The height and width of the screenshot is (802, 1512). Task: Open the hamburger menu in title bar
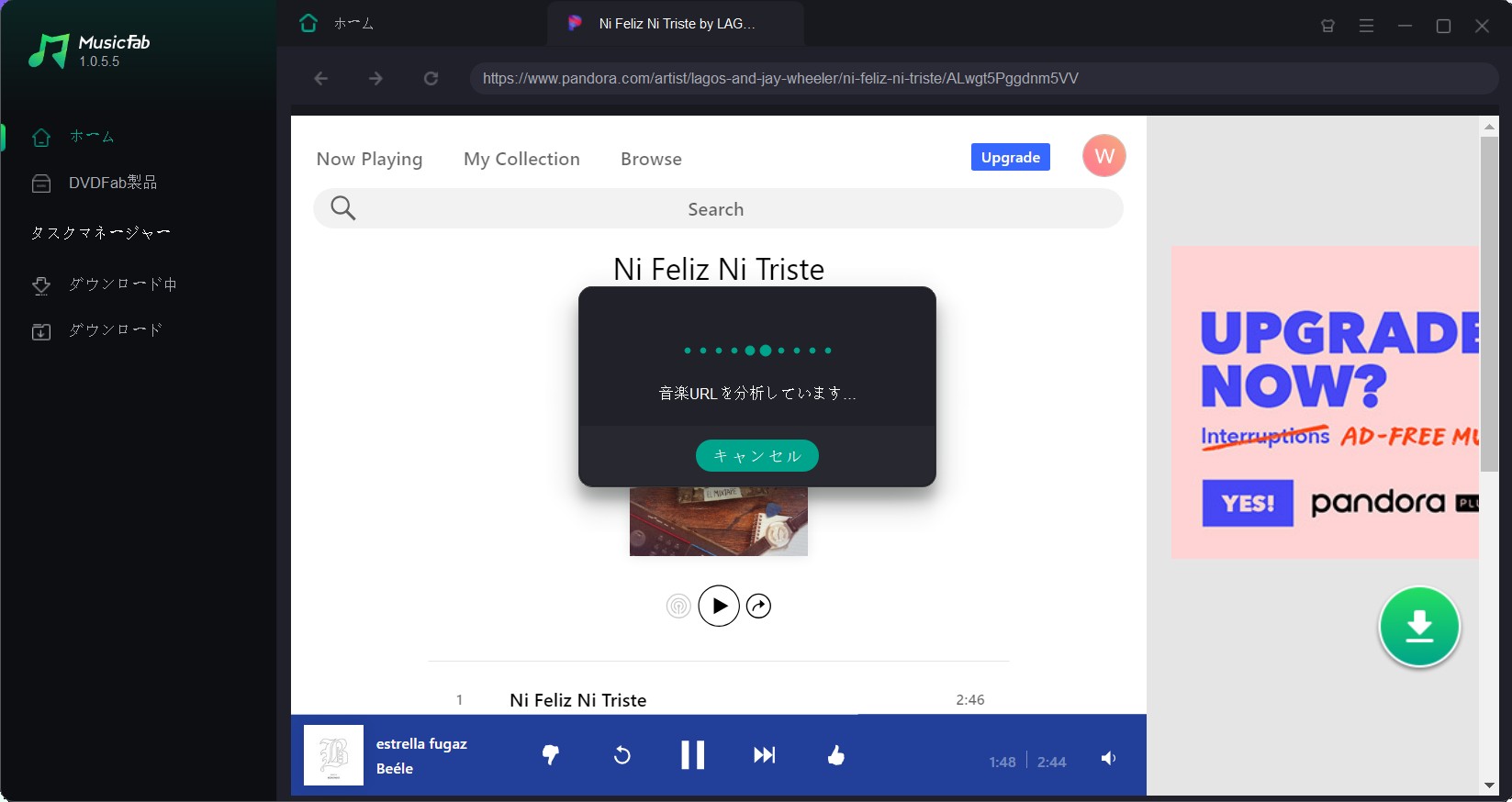click(x=1366, y=26)
